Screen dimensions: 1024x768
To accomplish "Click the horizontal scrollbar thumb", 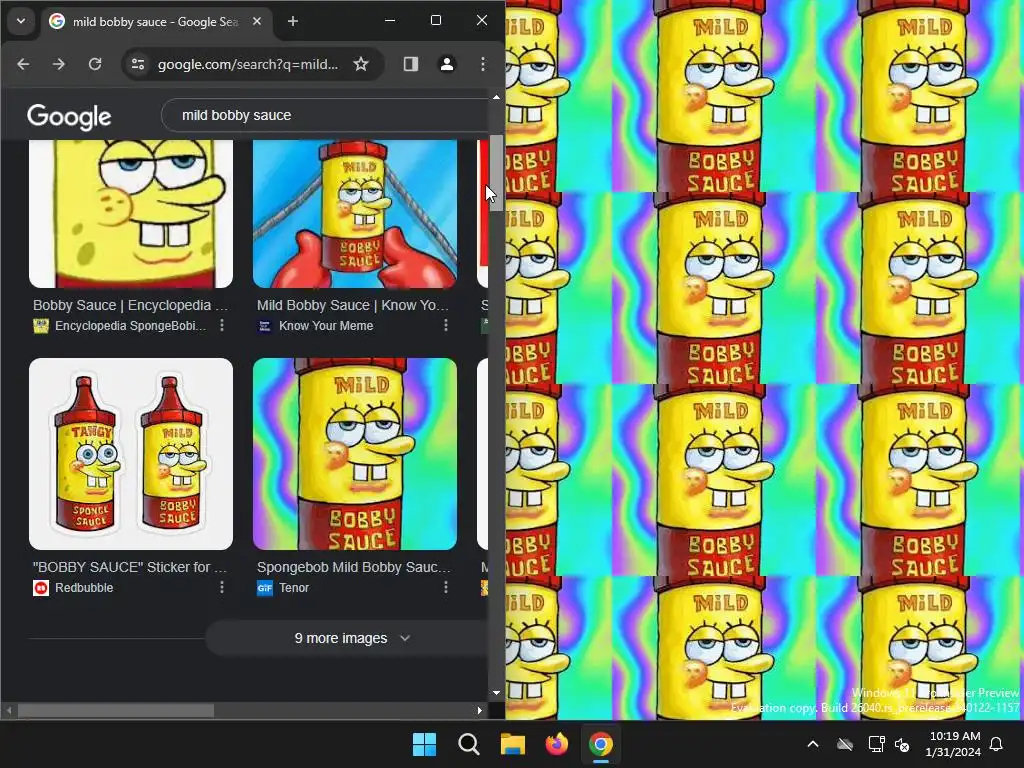I will coord(116,711).
